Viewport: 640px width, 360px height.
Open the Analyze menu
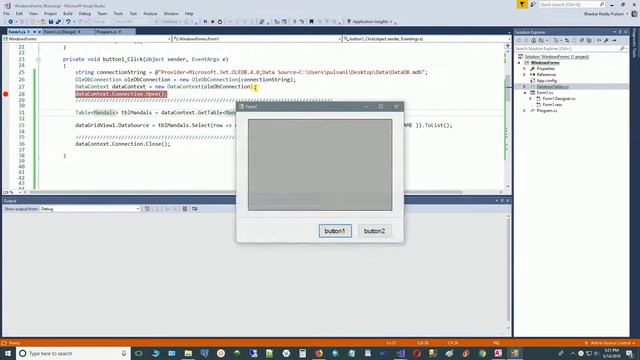[x=150, y=13]
